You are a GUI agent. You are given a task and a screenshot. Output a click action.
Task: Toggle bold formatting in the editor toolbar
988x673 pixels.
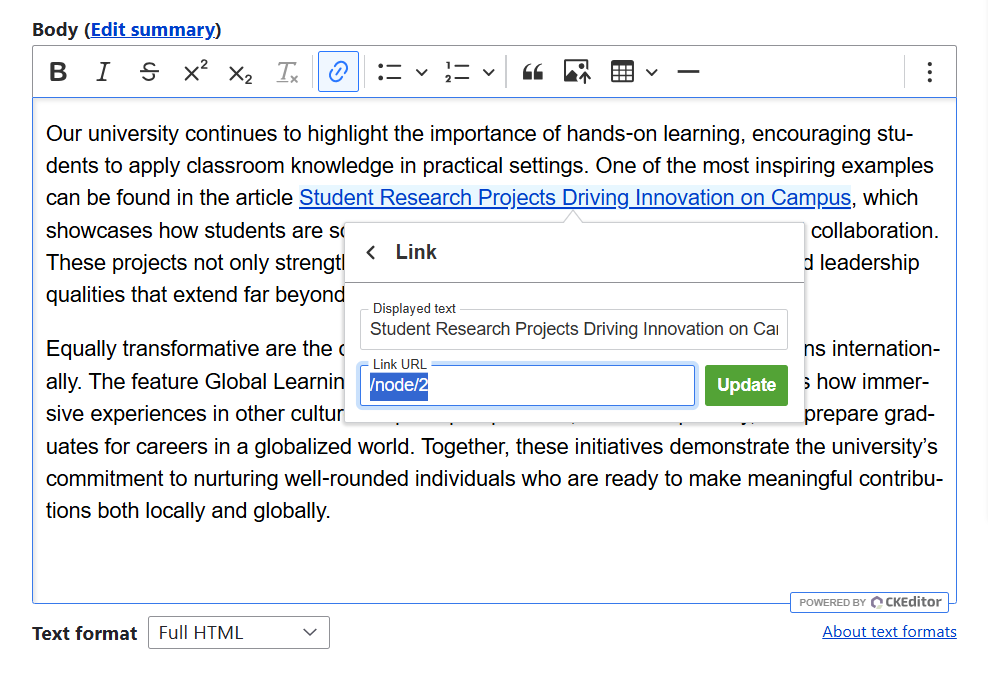[x=57, y=71]
